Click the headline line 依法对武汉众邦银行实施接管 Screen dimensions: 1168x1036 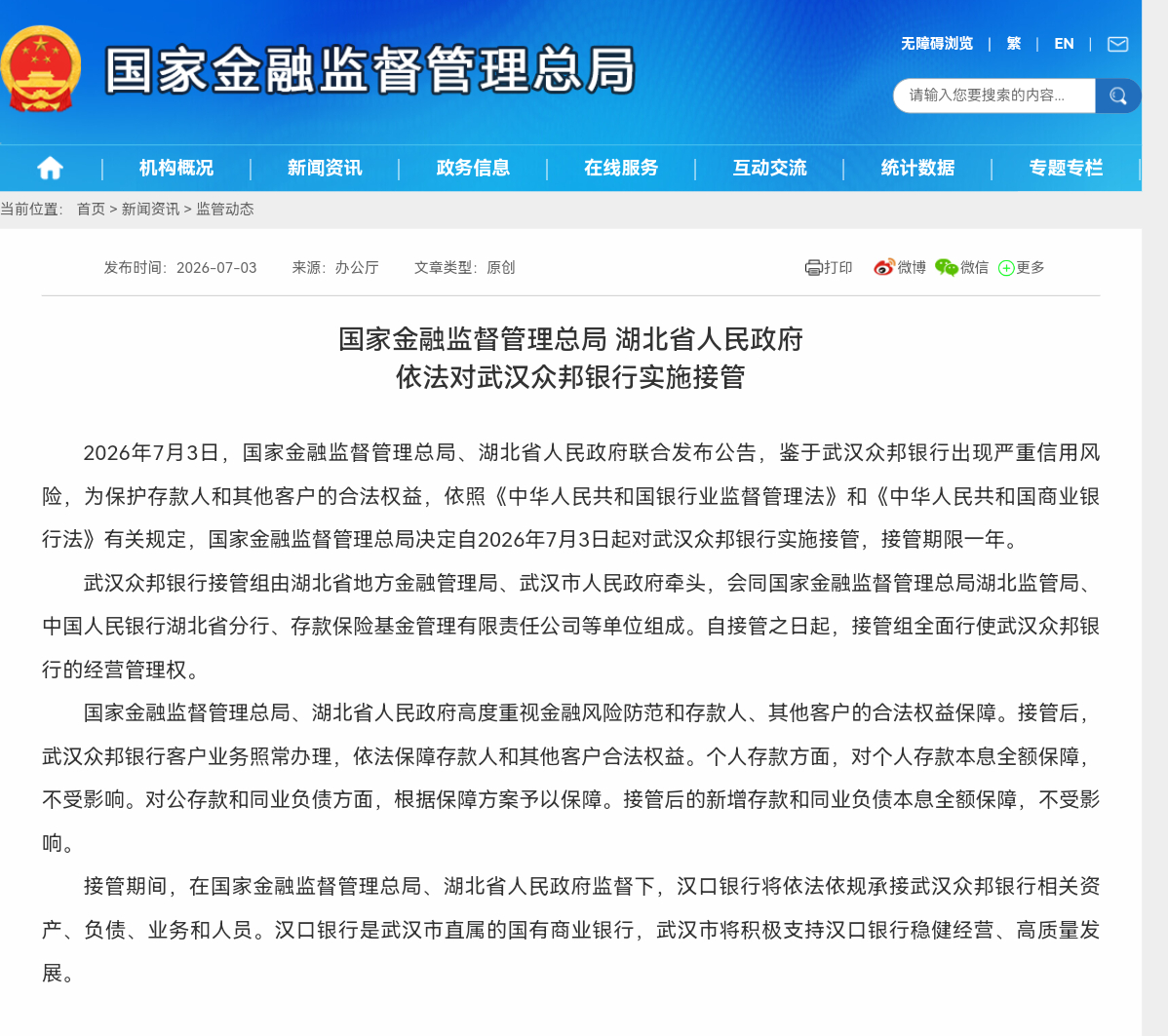pyautogui.click(x=570, y=377)
